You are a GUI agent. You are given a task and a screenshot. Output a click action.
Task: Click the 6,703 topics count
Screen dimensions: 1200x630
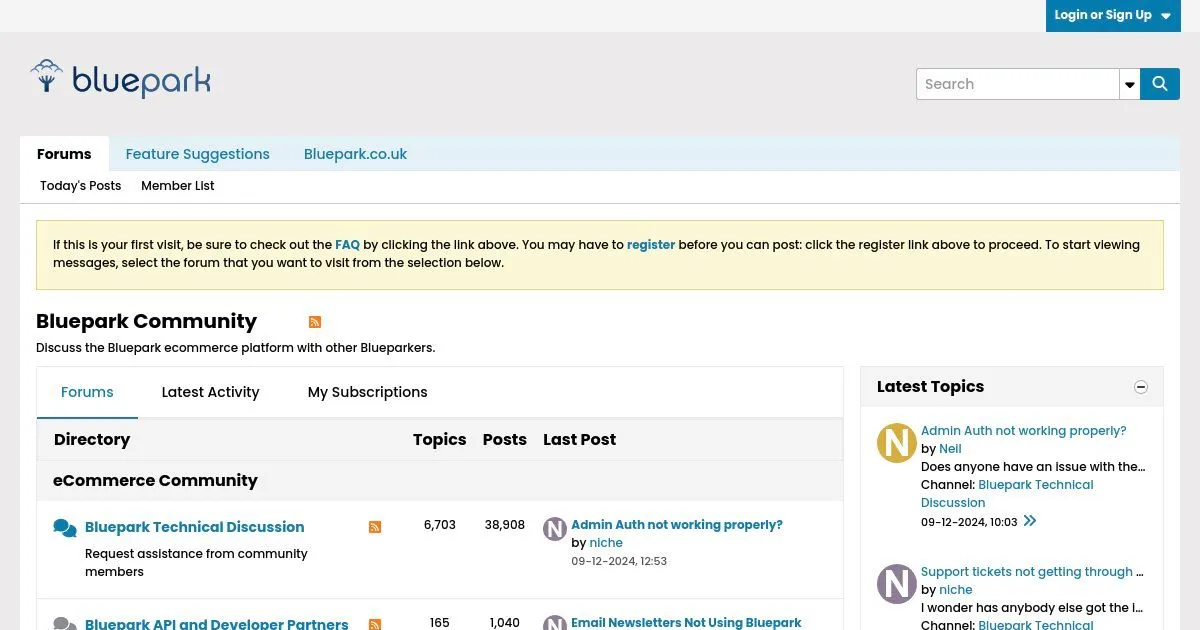439,525
